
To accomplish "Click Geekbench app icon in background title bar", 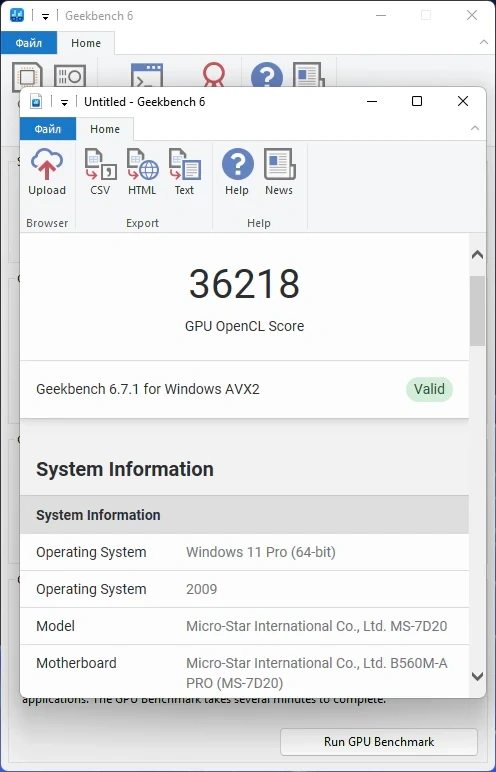I will pos(17,15).
